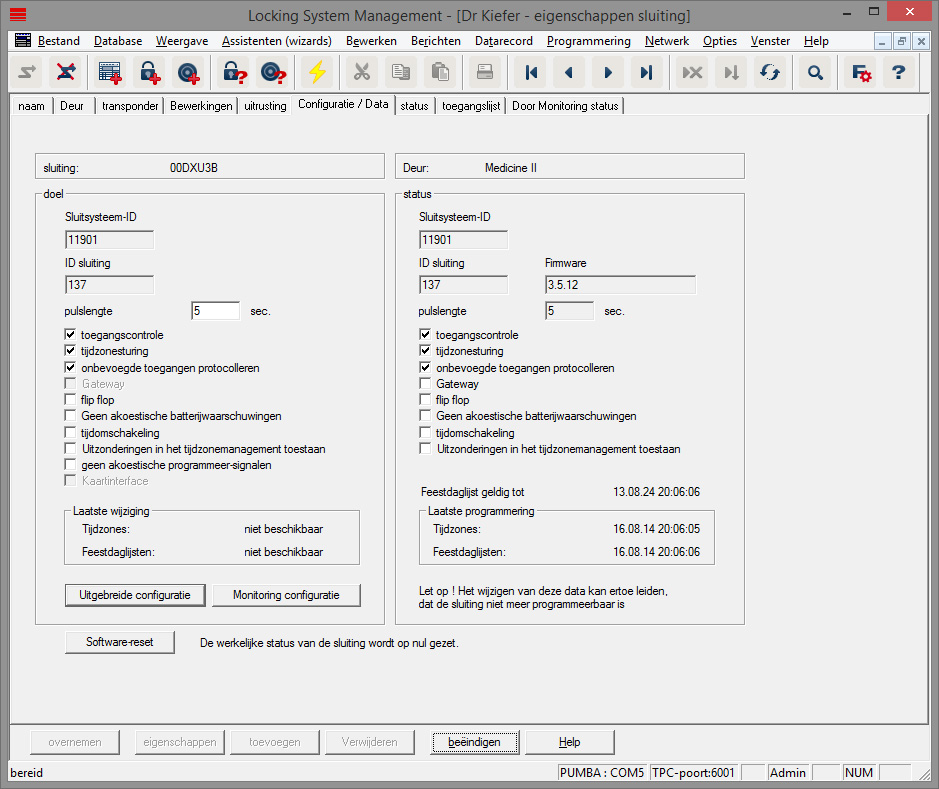Open the Database menu

pos(117,41)
